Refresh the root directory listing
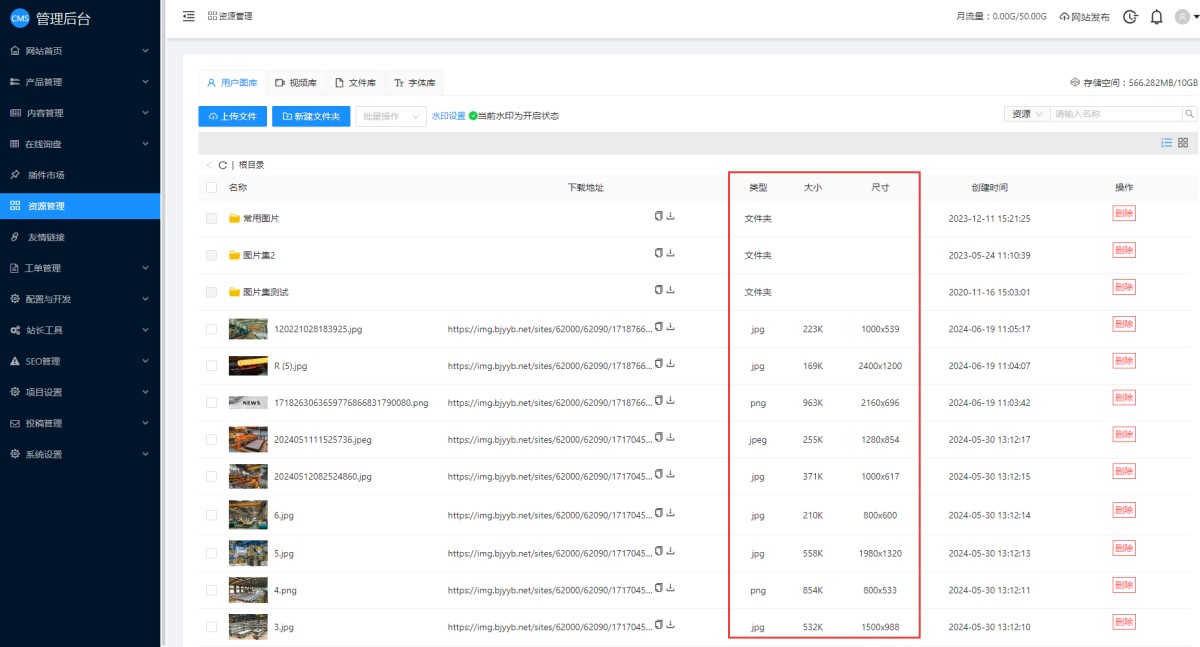The width and height of the screenshot is (1200, 647). (x=222, y=165)
